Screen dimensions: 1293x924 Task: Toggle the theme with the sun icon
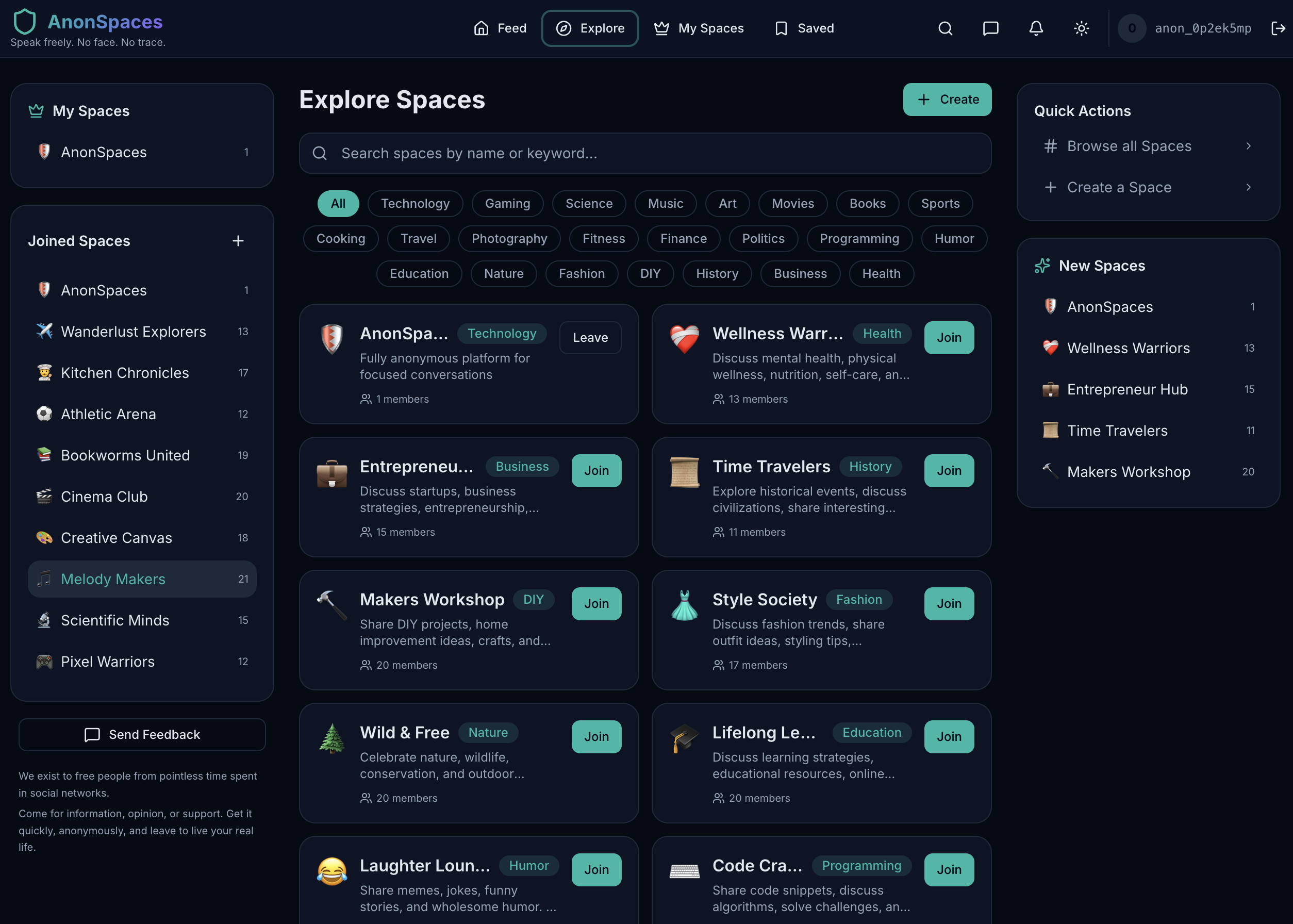[1081, 28]
